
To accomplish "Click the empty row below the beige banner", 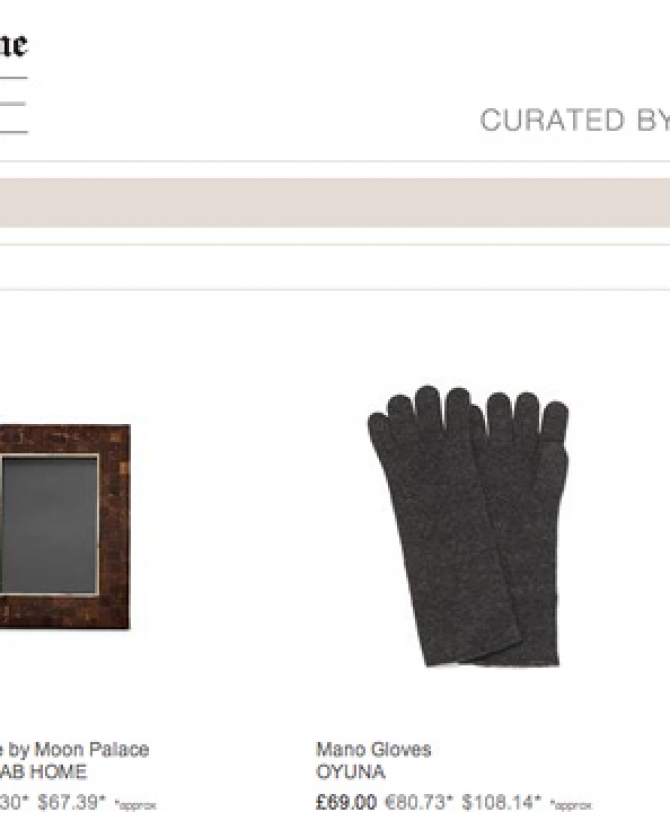I will click(x=335, y=267).
